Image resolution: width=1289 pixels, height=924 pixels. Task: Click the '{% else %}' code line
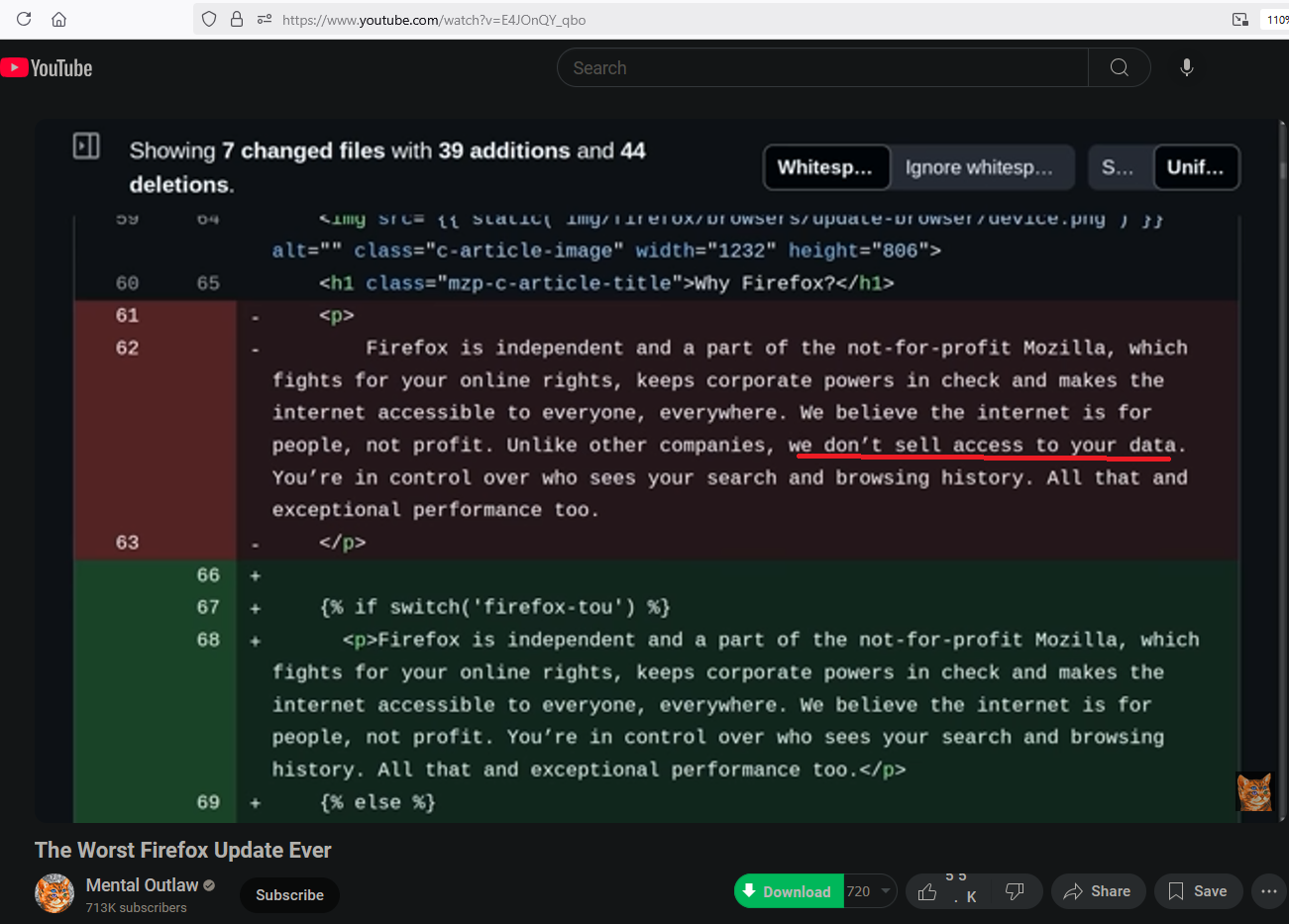[377, 802]
